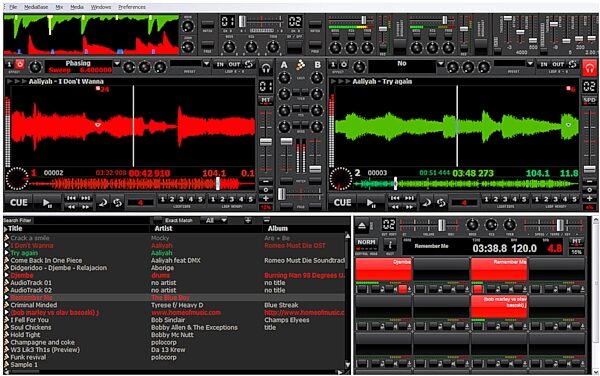
Task: Trigger the Djembe sample pad
Action: pyautogui.click(x=384, y=269)
